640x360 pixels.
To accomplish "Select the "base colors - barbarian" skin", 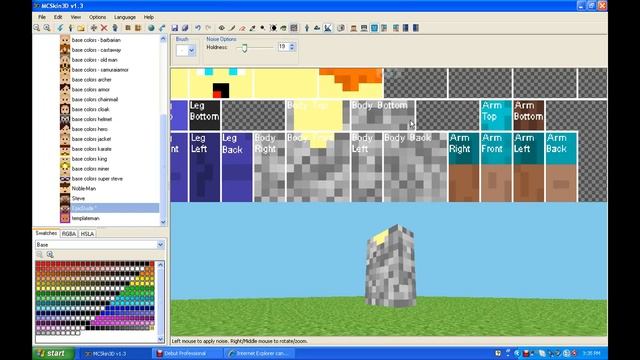I will point(96,40).
